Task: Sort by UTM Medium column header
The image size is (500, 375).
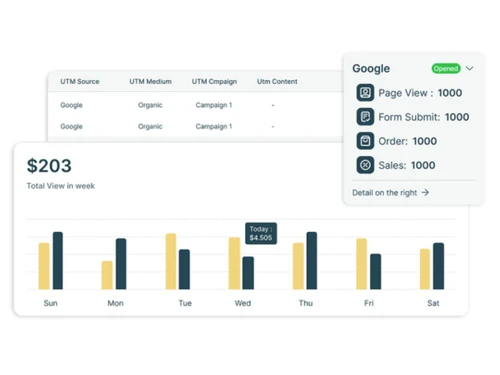Action: 150,81
